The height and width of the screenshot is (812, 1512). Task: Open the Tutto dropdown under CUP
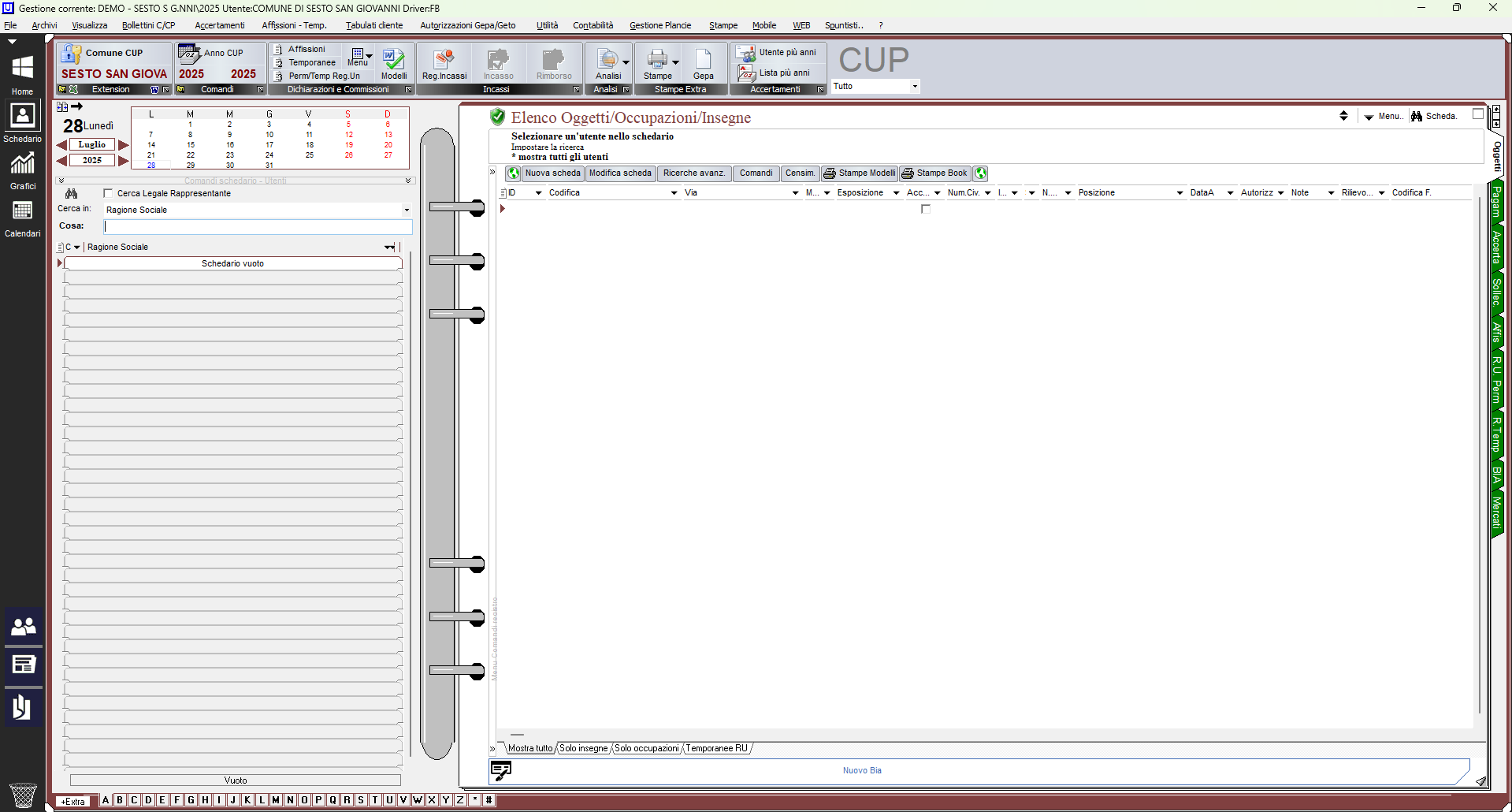915,87
